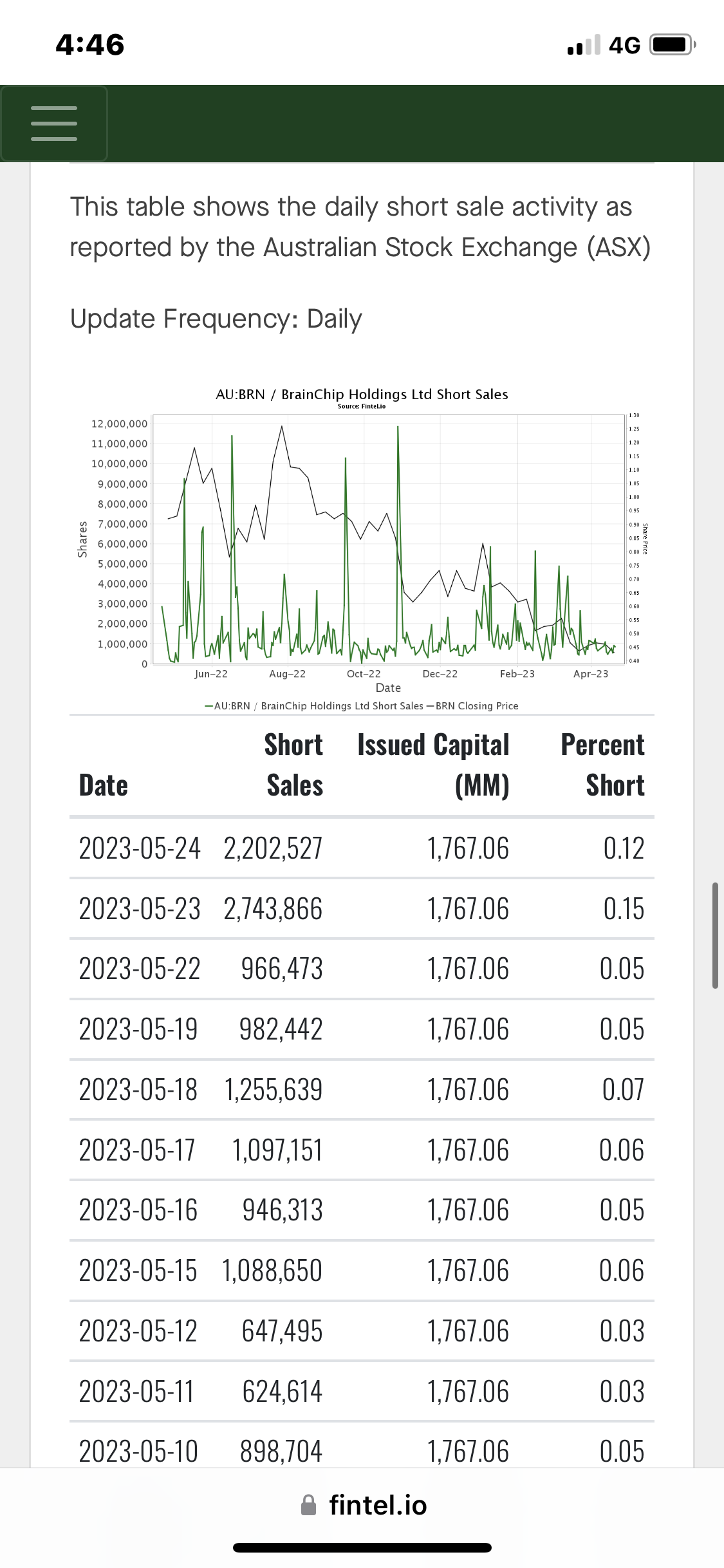Tap the short sales value 1,097,151
The image size is (724, 1568).
pos(277,1150)
